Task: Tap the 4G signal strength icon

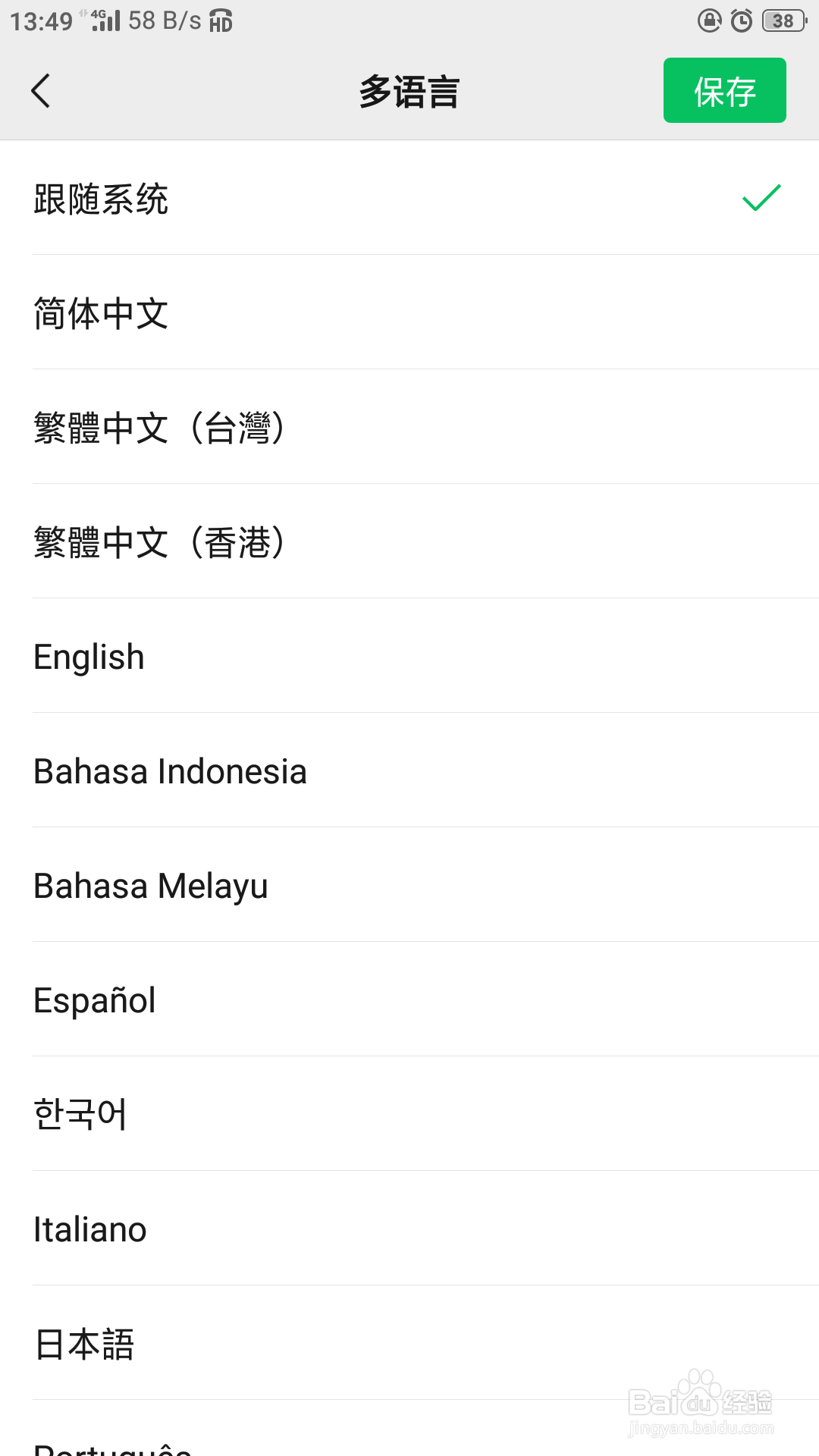Action: click(x=105, y=20)
